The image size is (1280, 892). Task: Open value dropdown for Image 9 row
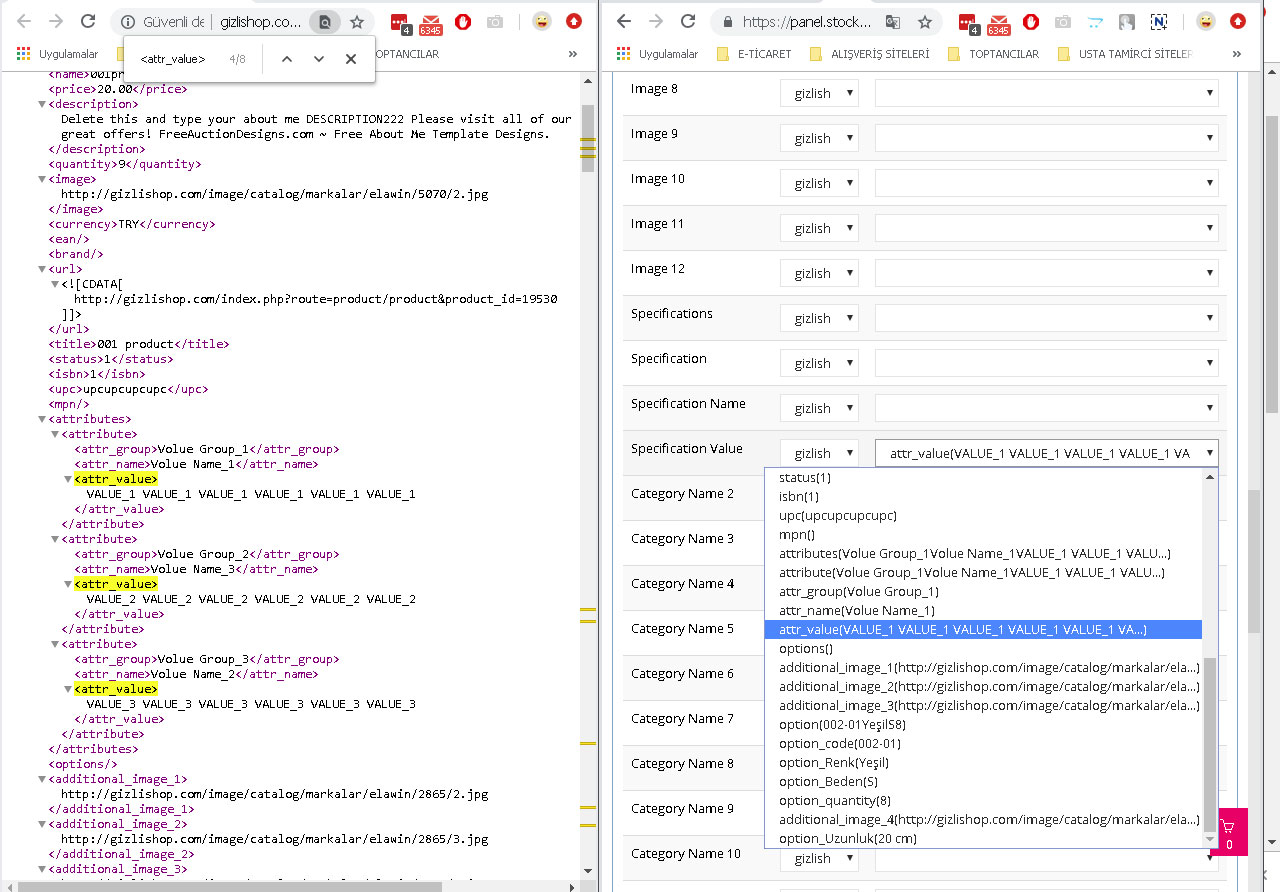click(x=1046, y=138)
